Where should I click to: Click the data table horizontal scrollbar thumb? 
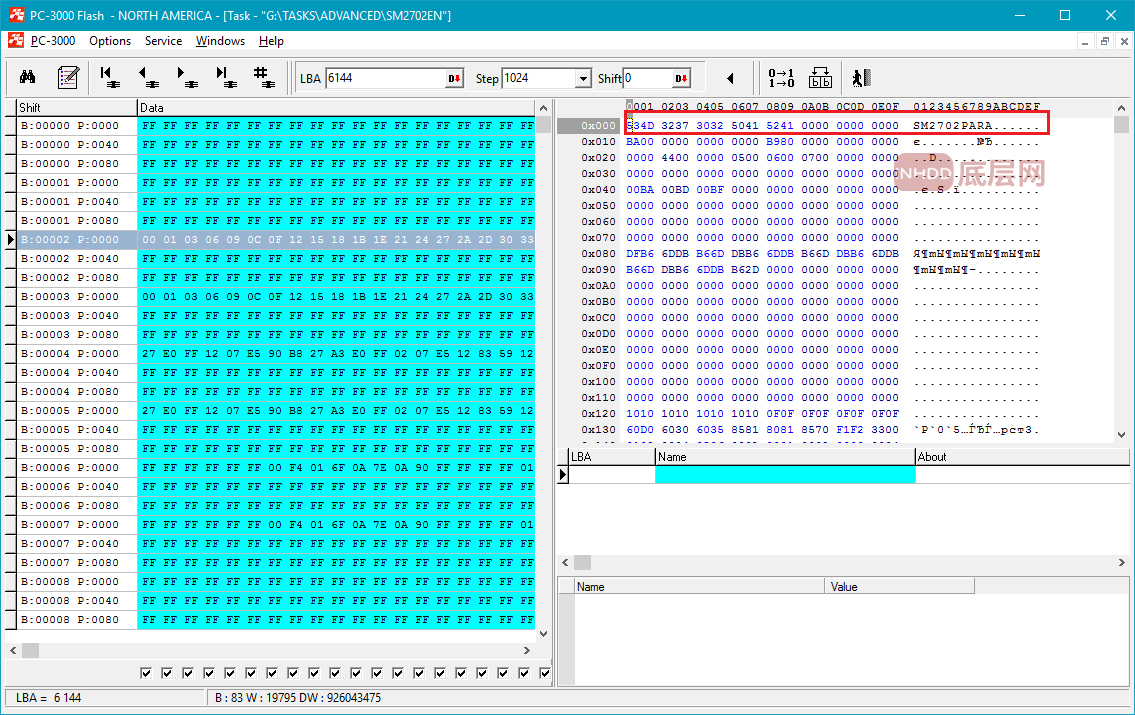[x=30, y=651]
